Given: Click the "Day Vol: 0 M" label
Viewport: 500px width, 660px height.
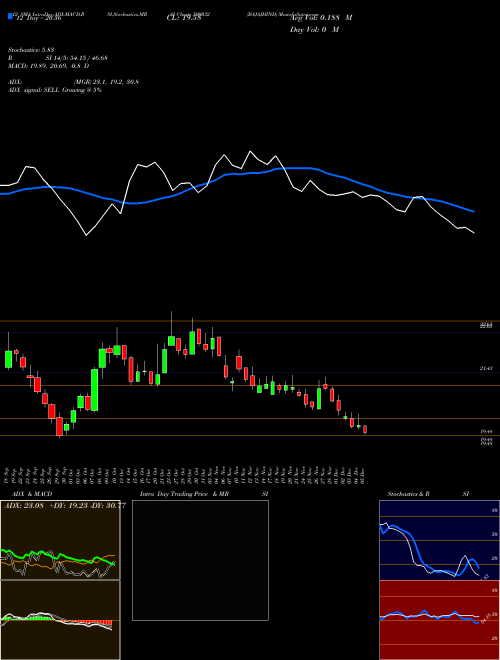Looking at the screenshot, I should [x=314, y=30].
